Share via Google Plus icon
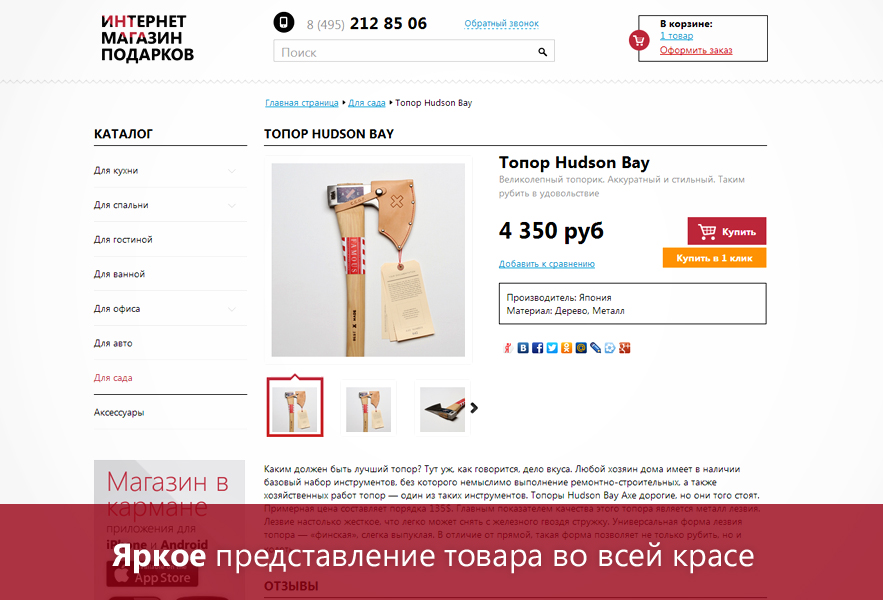The image size is (883, 600). 625,348
